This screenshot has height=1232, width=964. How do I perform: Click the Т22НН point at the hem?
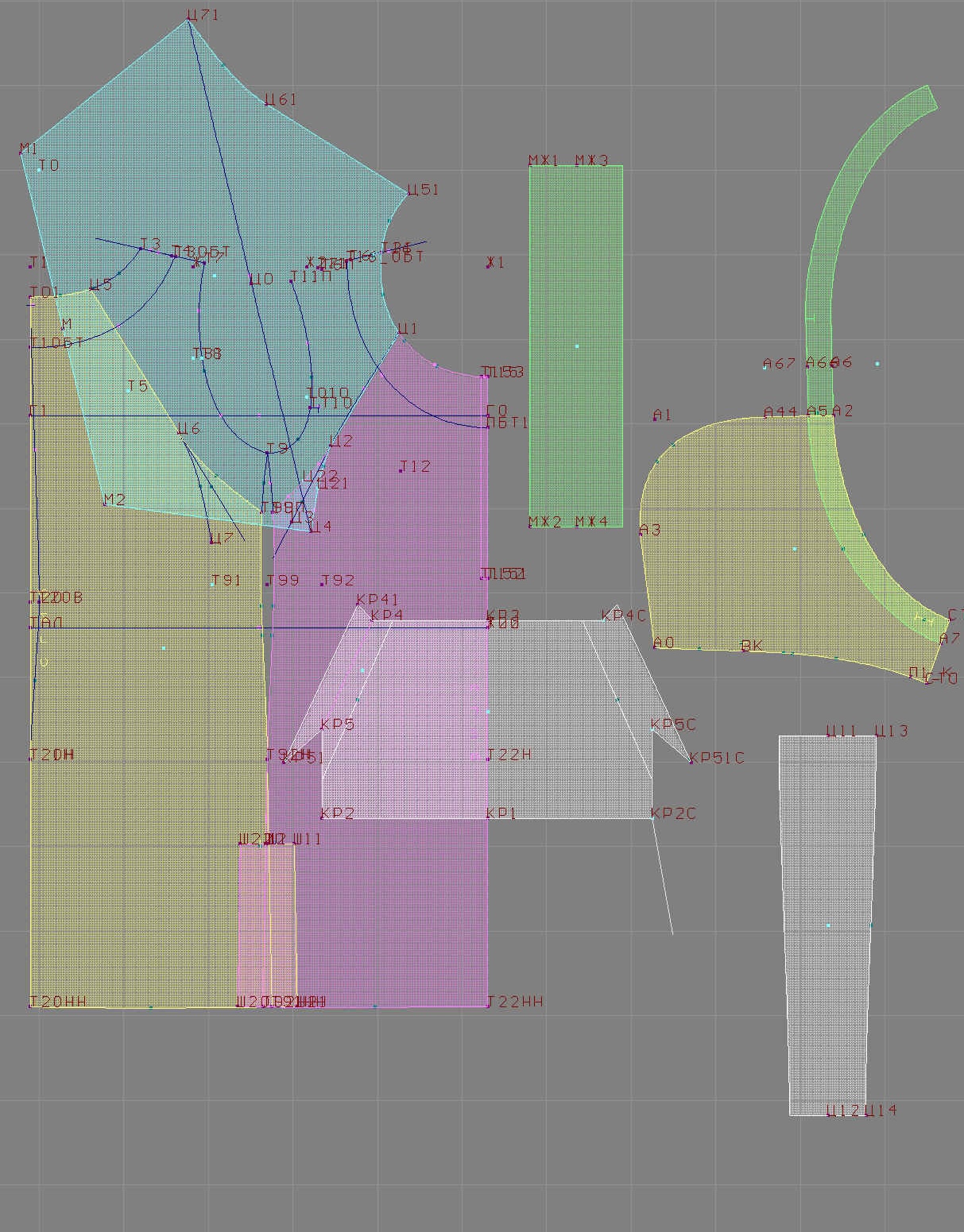coord(487,1006)
